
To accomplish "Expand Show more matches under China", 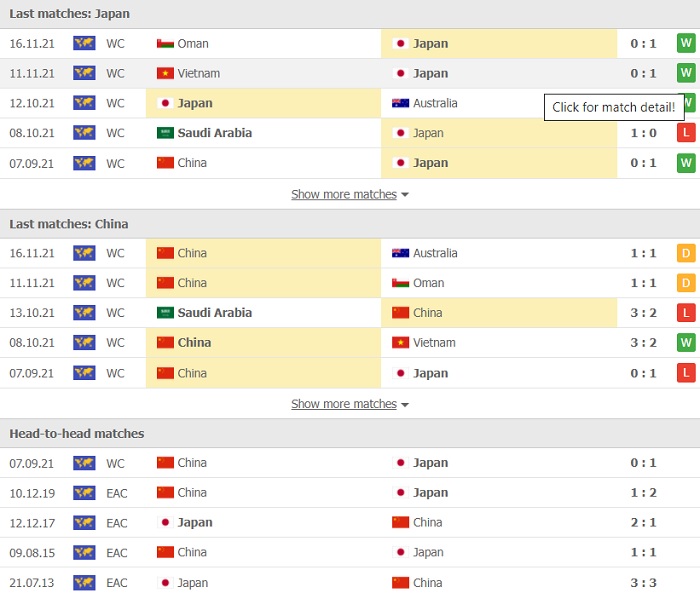I will [343, 404].
